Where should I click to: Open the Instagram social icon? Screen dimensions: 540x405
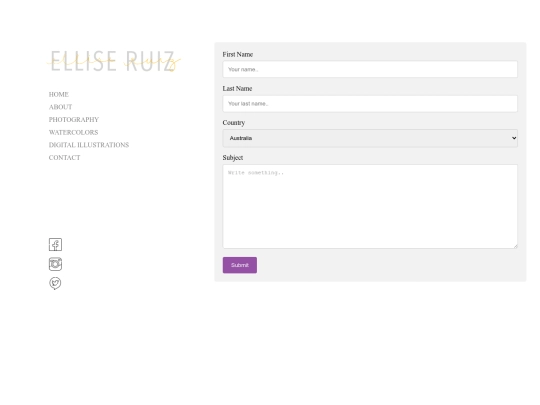[55, 264]
